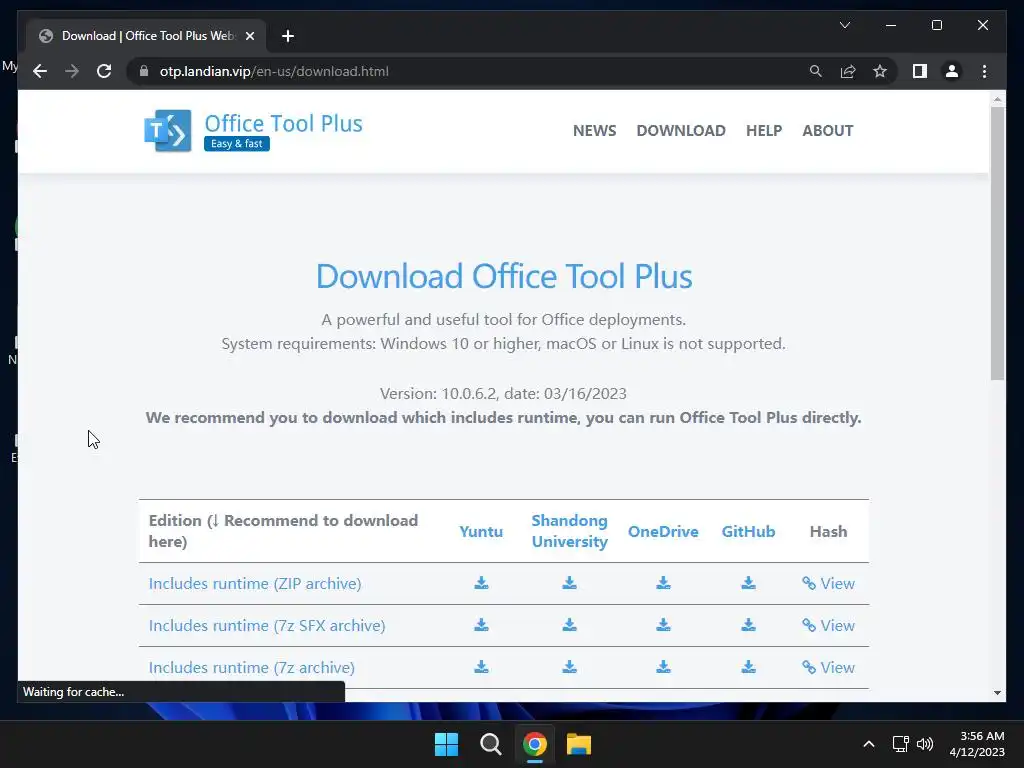Click the scrollbar up arrow

click(x=997, y=99)
